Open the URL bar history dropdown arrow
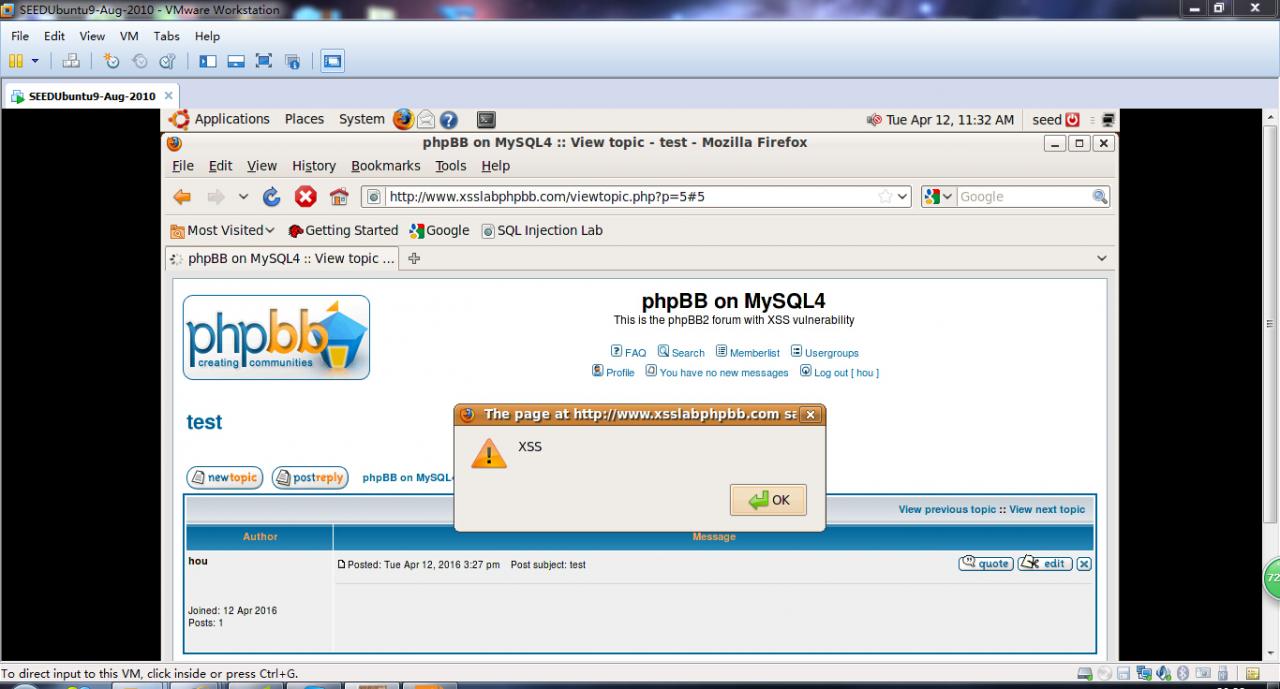Image resolution: width=1280 pixels, height=689 pixels. [x=902, y=197]
